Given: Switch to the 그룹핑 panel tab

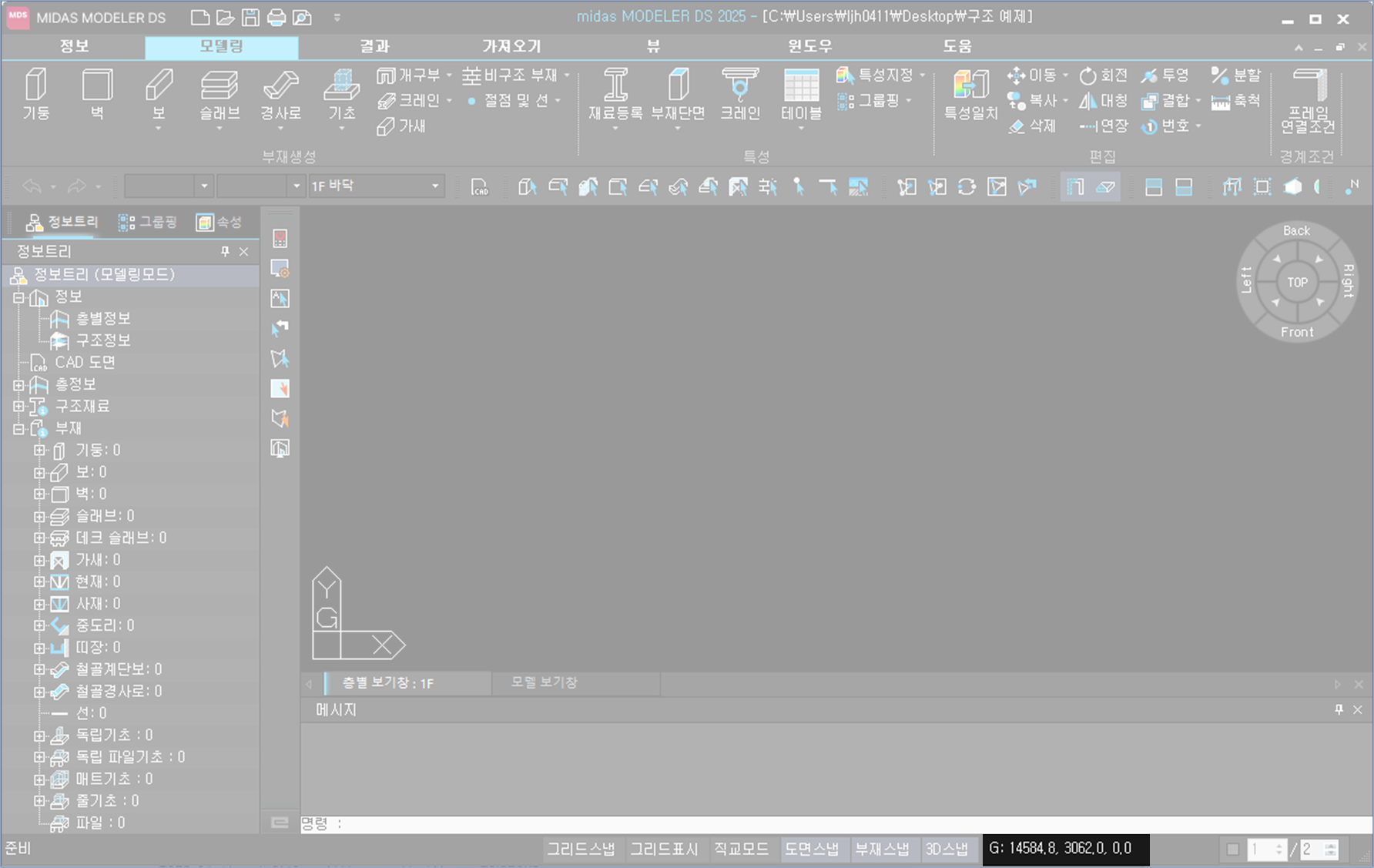Looking at the screenshot, I should click(148, 223).
